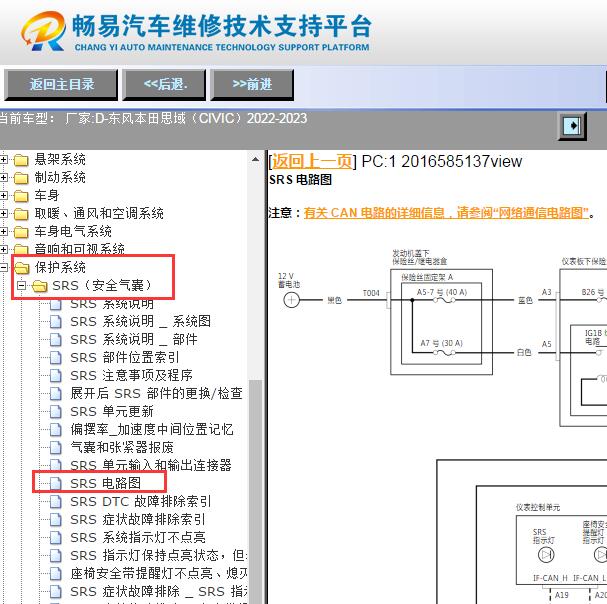Open SRS DTC 故障排除索引 document

[141, 501]
